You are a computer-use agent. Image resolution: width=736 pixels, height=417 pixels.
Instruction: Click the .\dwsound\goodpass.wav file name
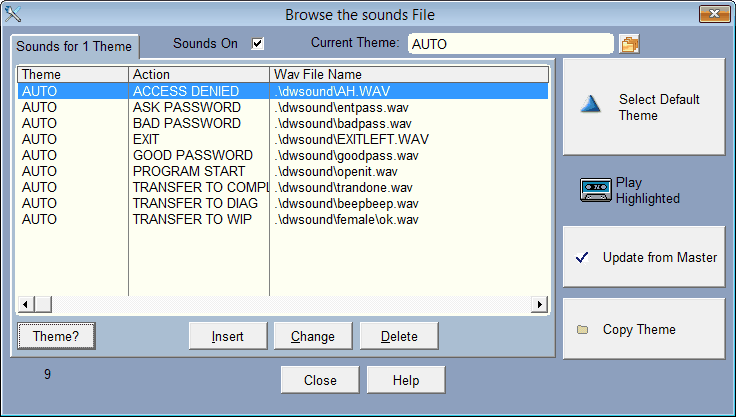point(346,155)
